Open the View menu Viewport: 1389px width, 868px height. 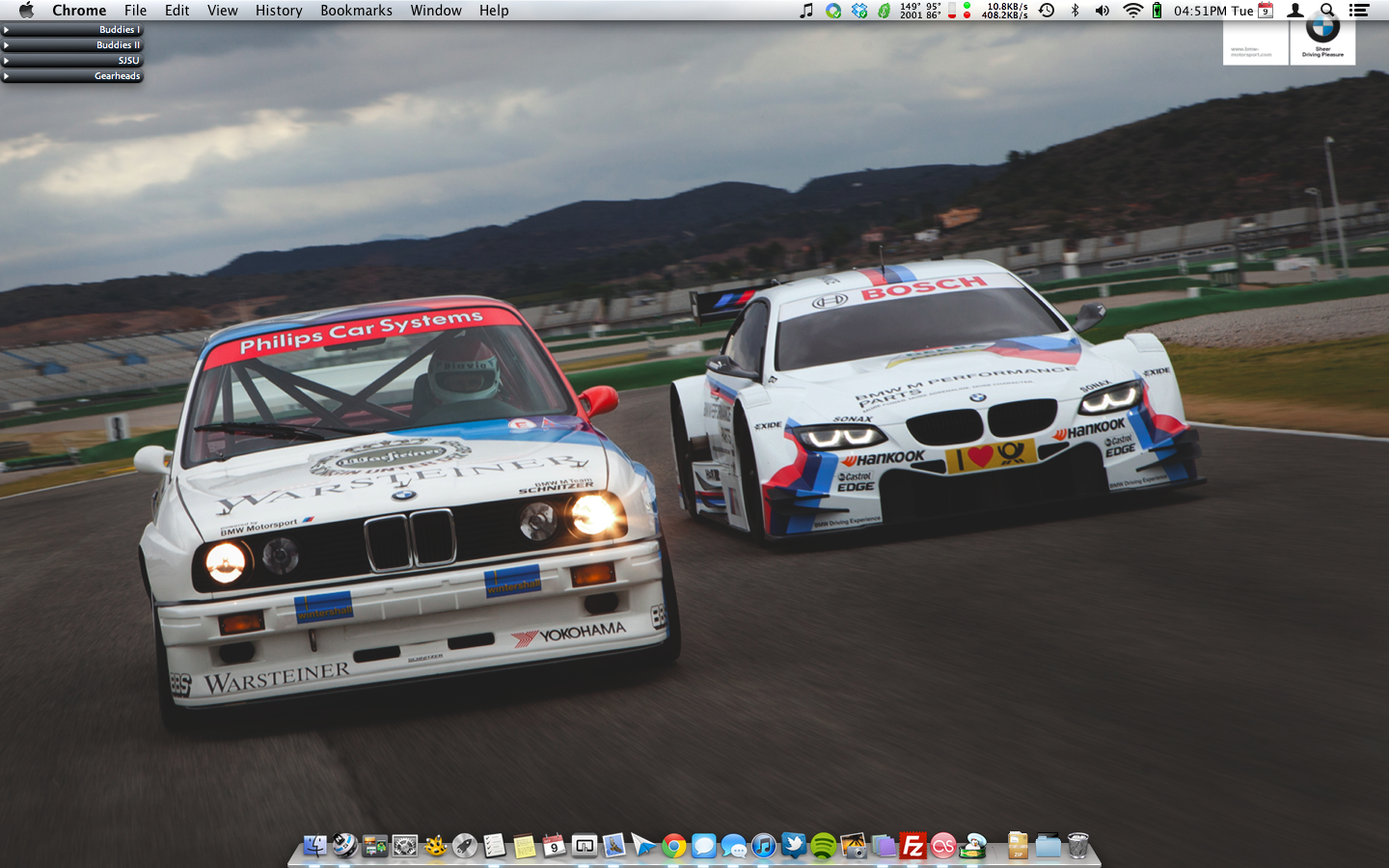(222, 11)
